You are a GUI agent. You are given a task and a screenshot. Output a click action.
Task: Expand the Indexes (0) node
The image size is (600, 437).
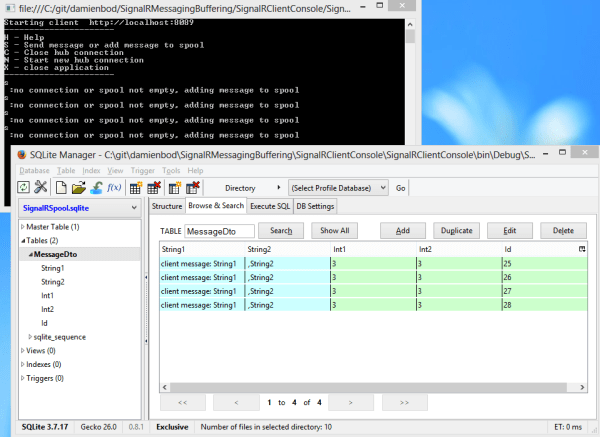[23, 364]
